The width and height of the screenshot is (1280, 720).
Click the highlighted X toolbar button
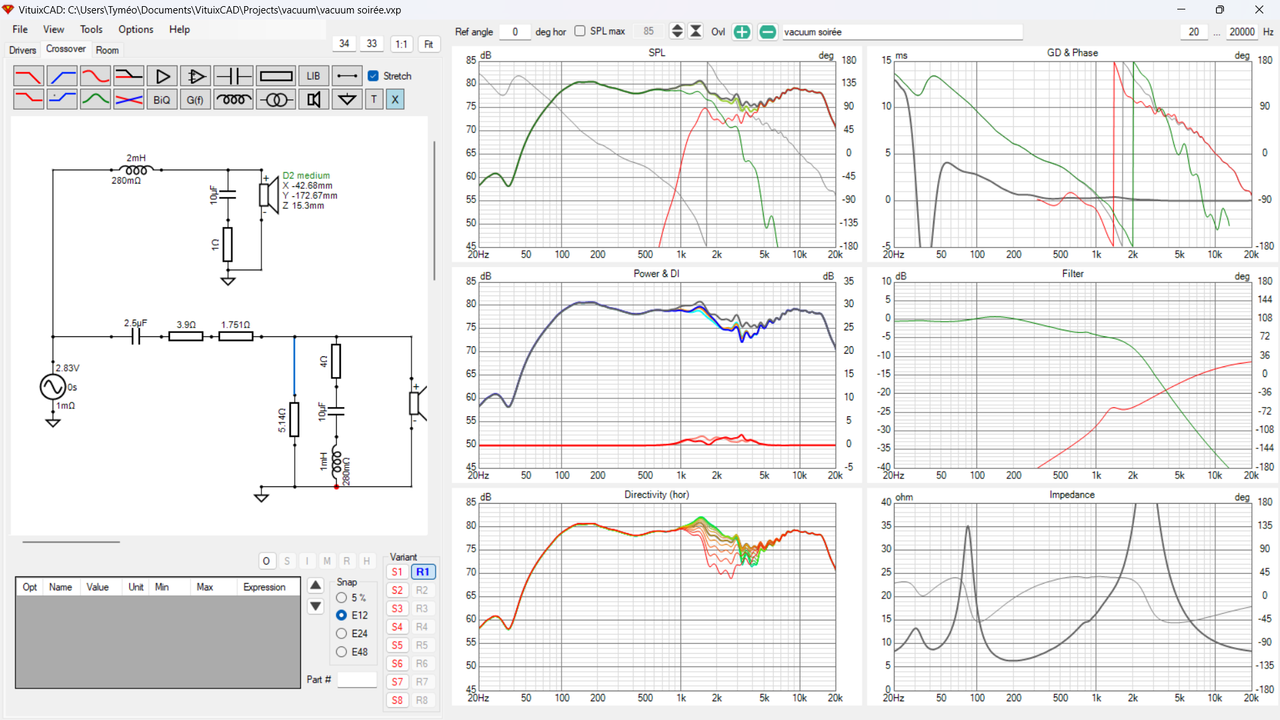pos(395,99)
